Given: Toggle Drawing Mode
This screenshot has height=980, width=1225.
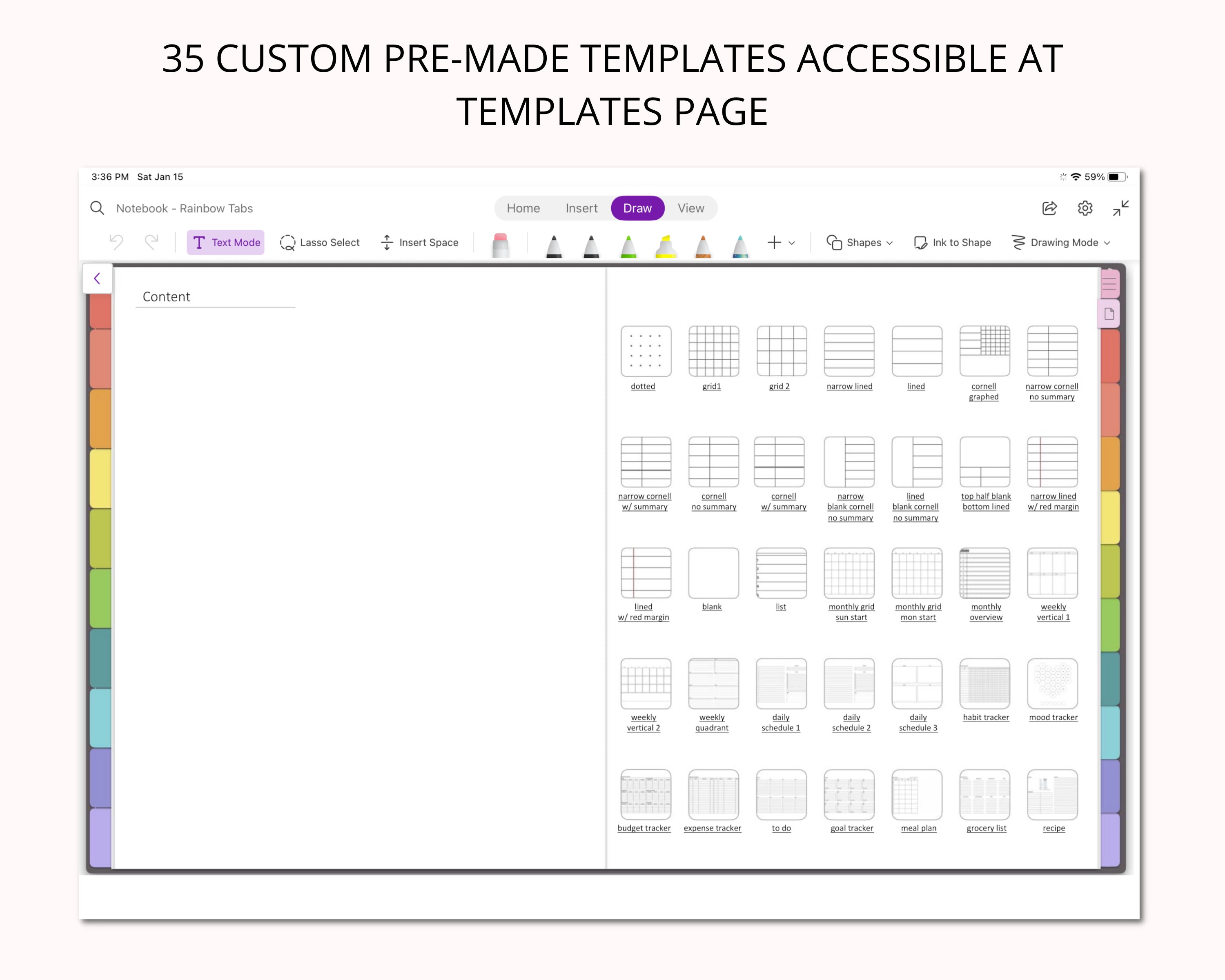Looking at the screenshot, I should pyautogui.click(x=1060, y=242).
